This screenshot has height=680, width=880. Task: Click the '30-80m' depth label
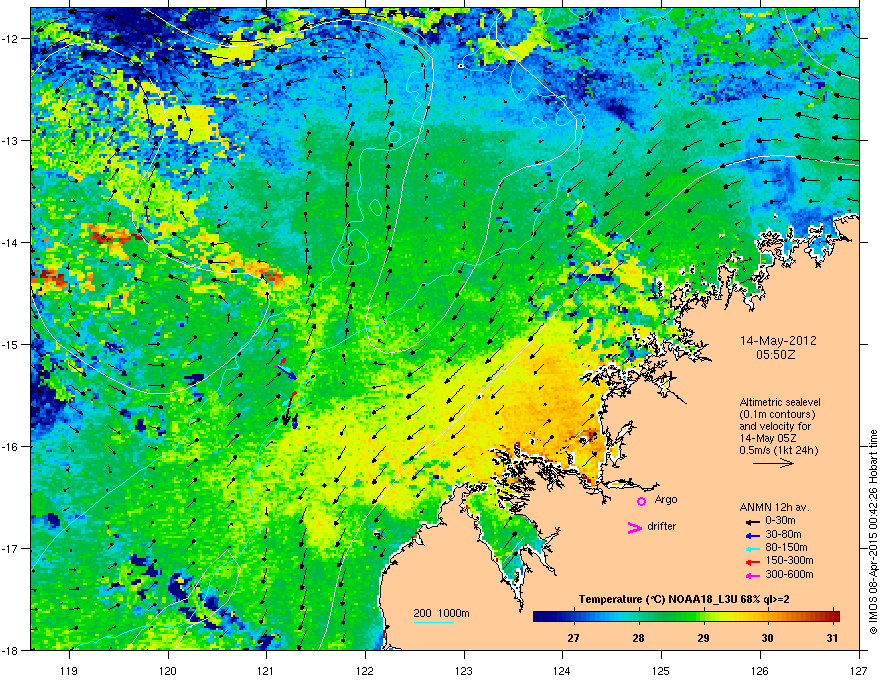[x=783, y=534]
